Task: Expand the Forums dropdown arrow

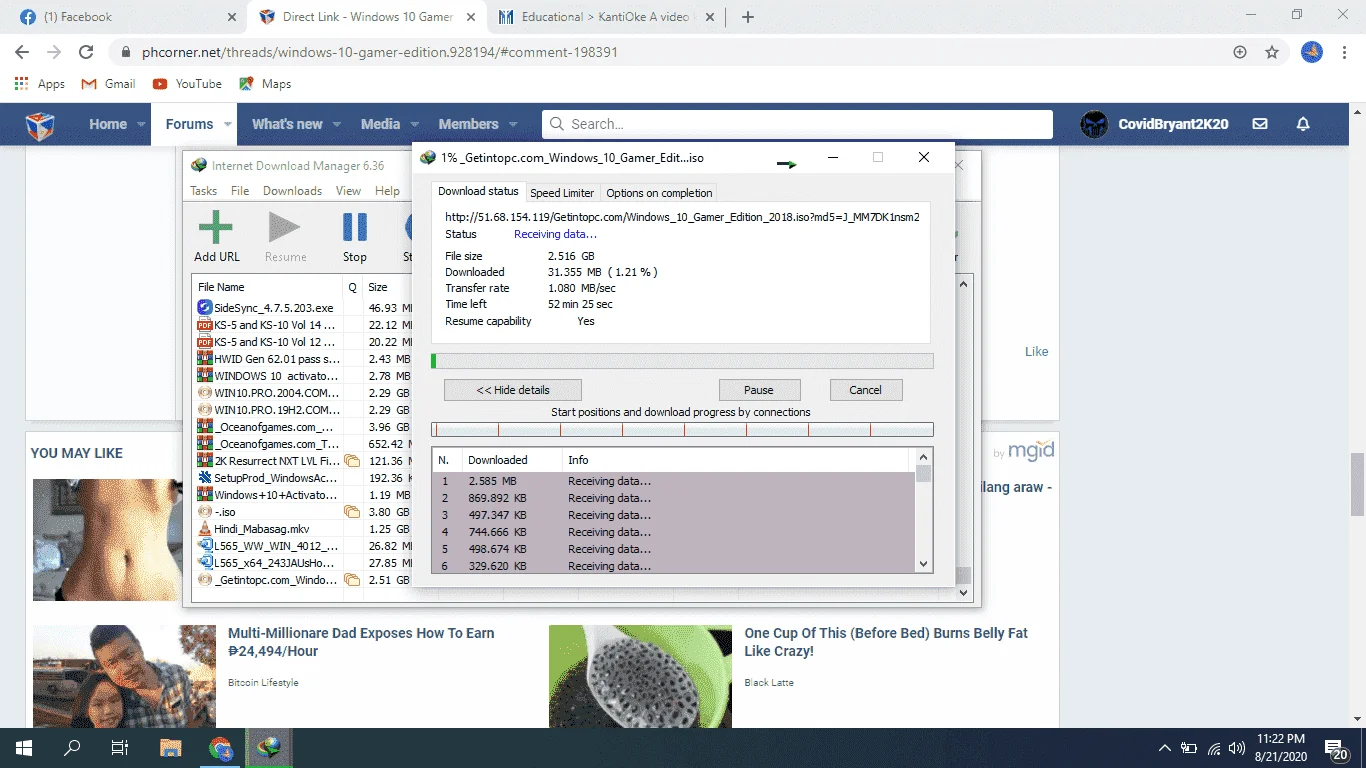Action: [228, 125]
